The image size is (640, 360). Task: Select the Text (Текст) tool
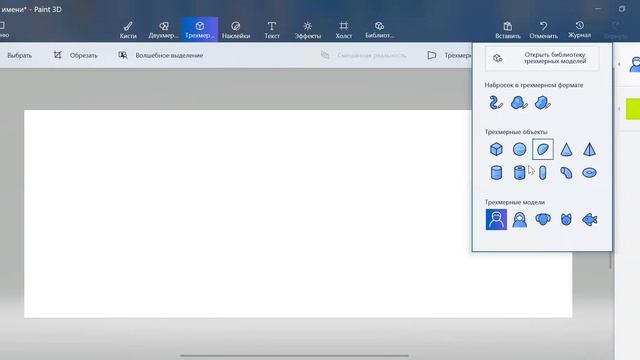pyautogui.click(x=272, y=30)
